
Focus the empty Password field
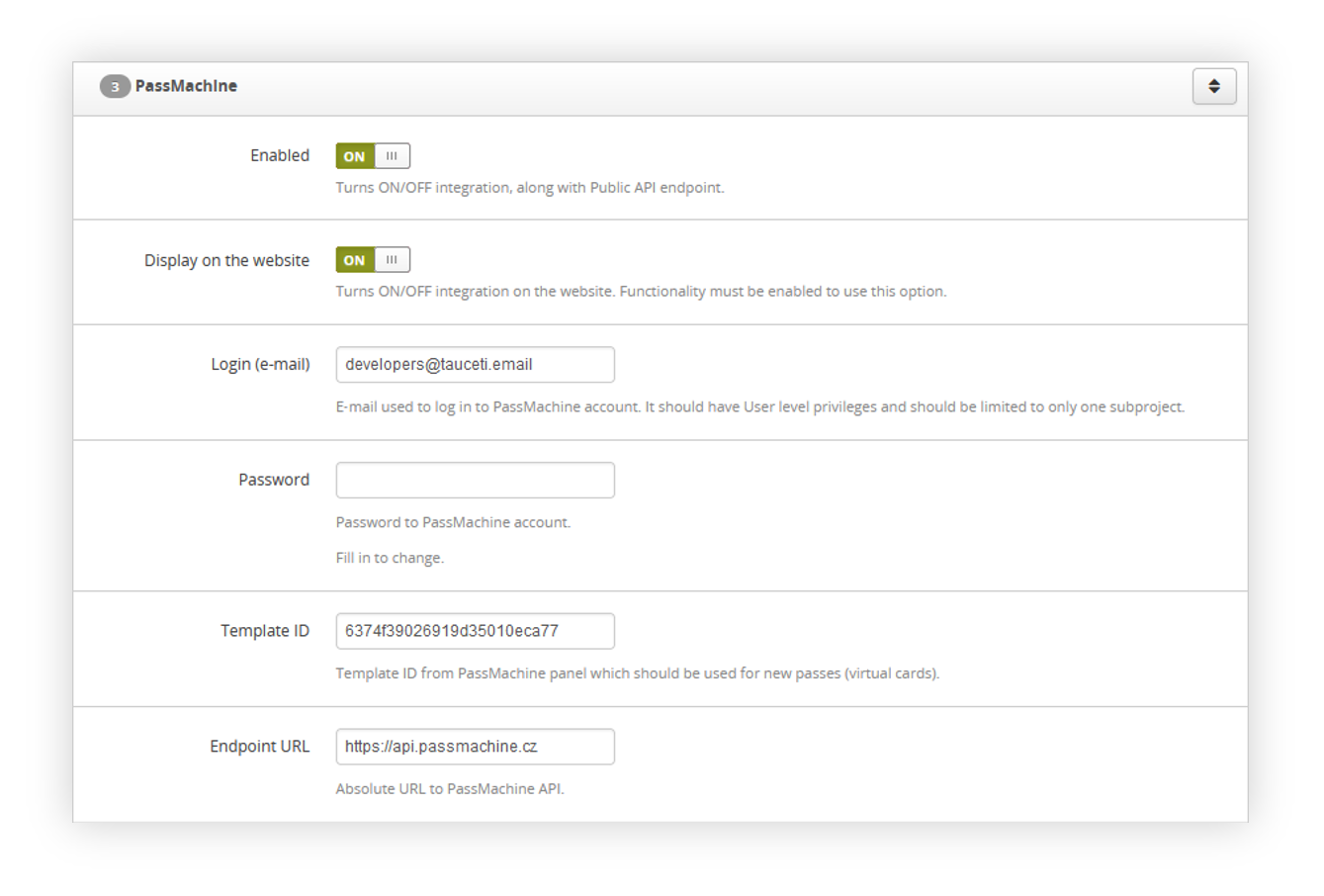tap(475, 480)
